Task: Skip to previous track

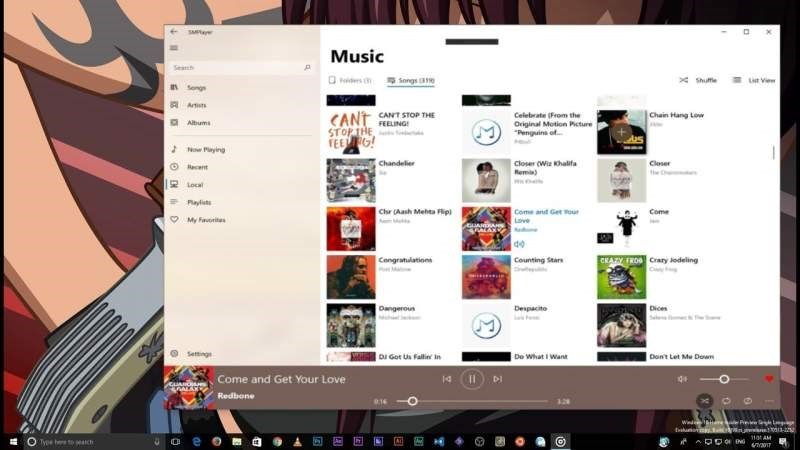Action: (x=446, y=379)
